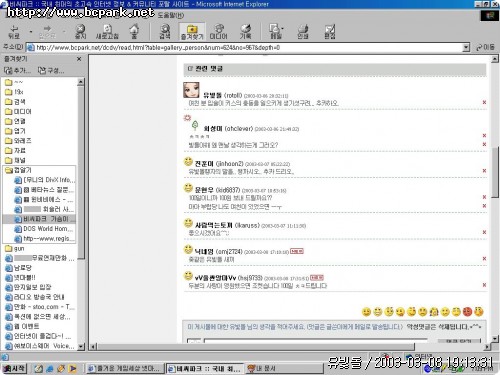Click the Go (이동) button
Screen dimensions: 500x375
pos(485,47)
